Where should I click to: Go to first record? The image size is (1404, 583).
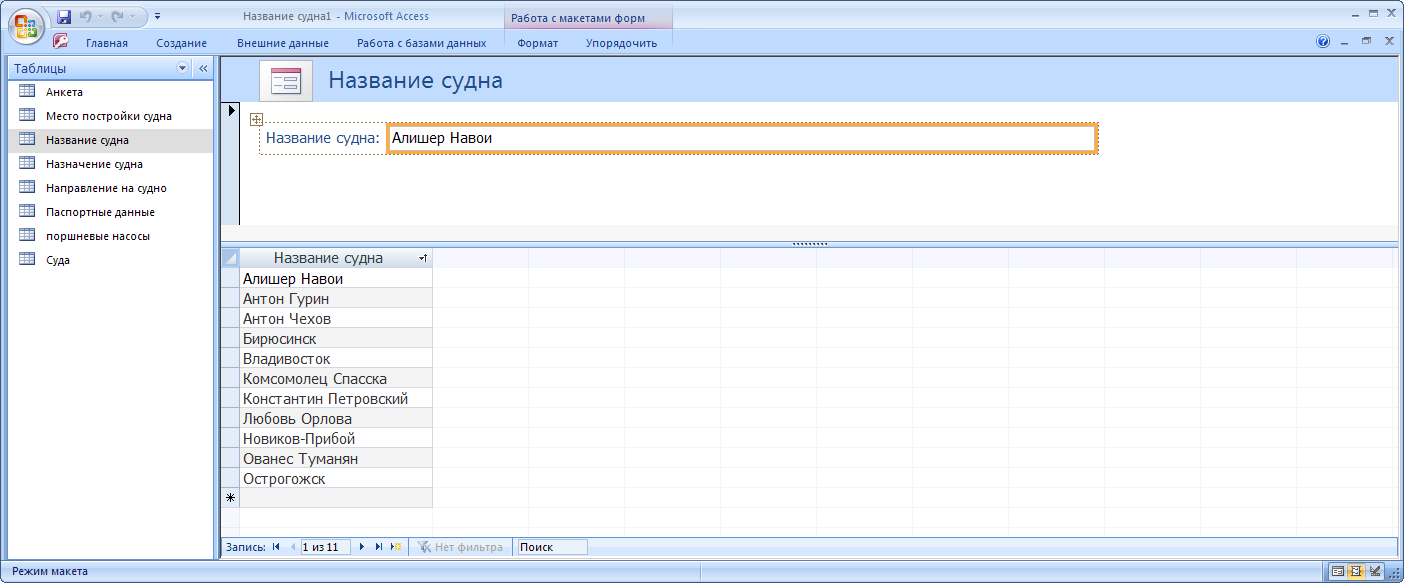pyautogui.click(x=276, y=547)
